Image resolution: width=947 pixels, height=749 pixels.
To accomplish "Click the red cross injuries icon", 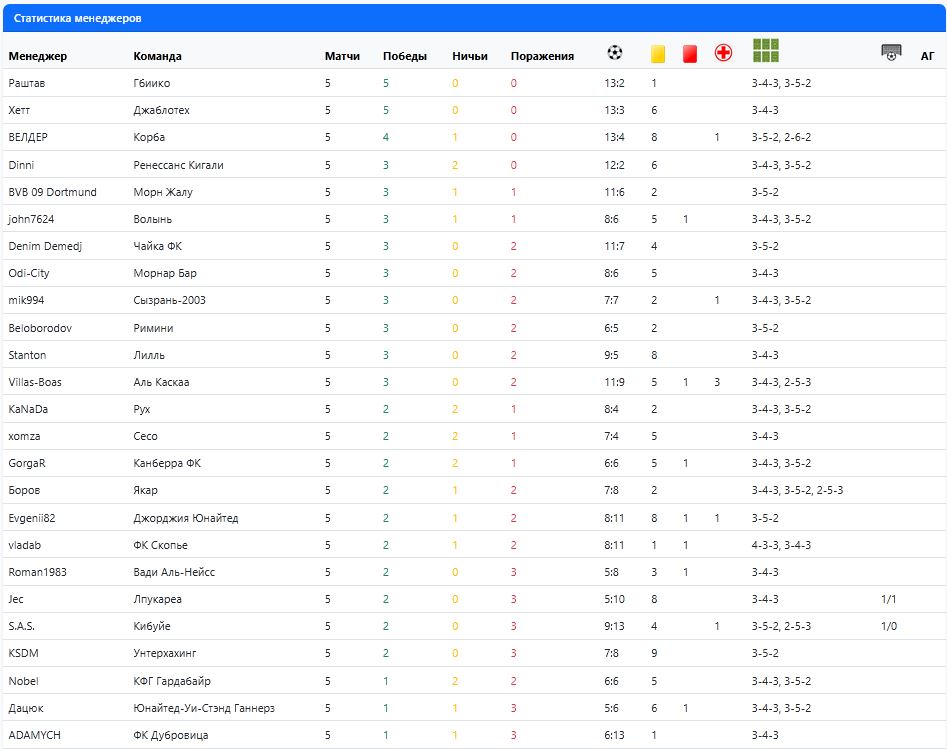I will (x=723, y=53).
